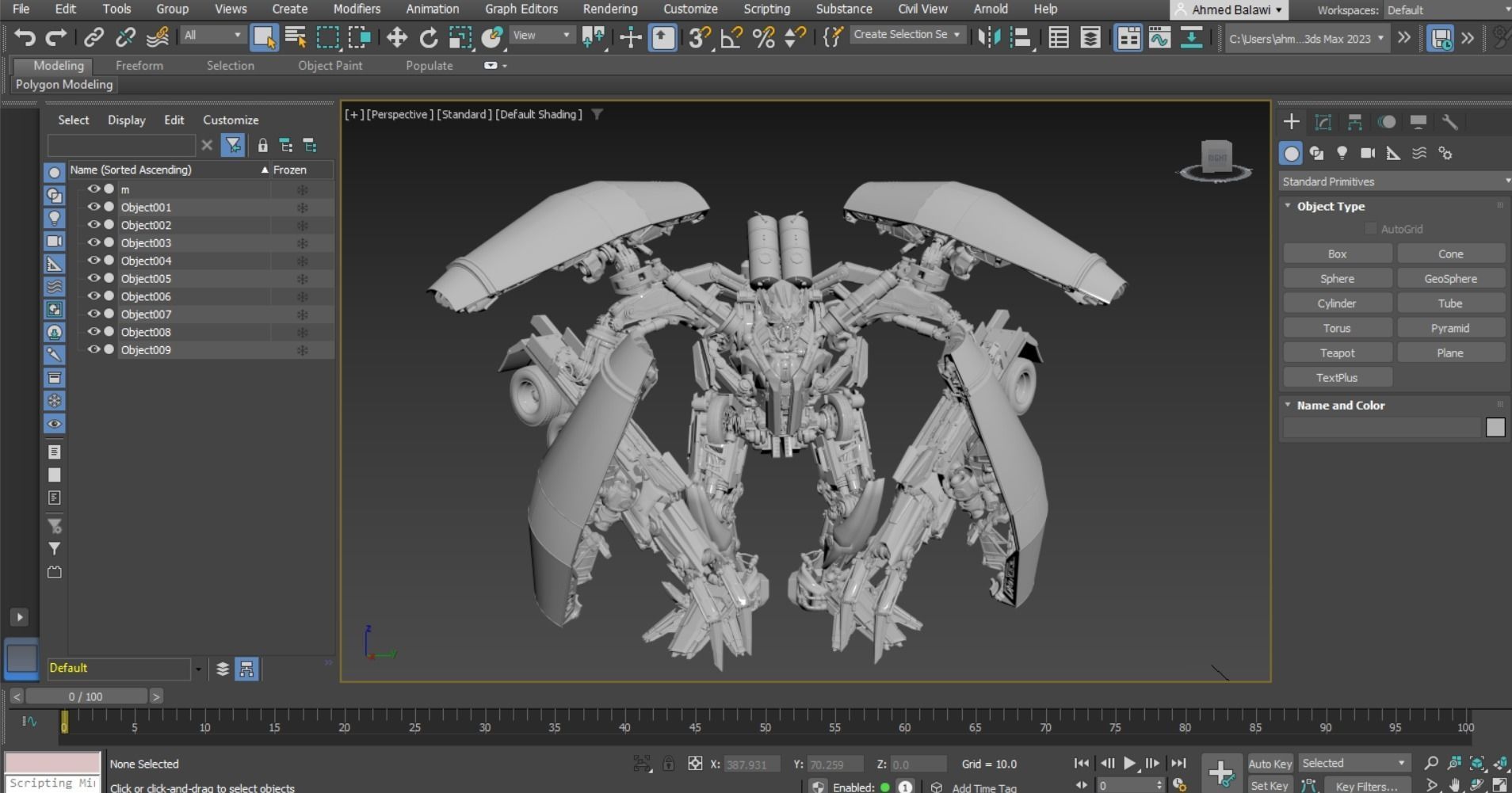Image resolution: width=1512 pixels, height=793 pixels.
Task: Switch to the Freeform ribbon tab
Action: [139, 66]
